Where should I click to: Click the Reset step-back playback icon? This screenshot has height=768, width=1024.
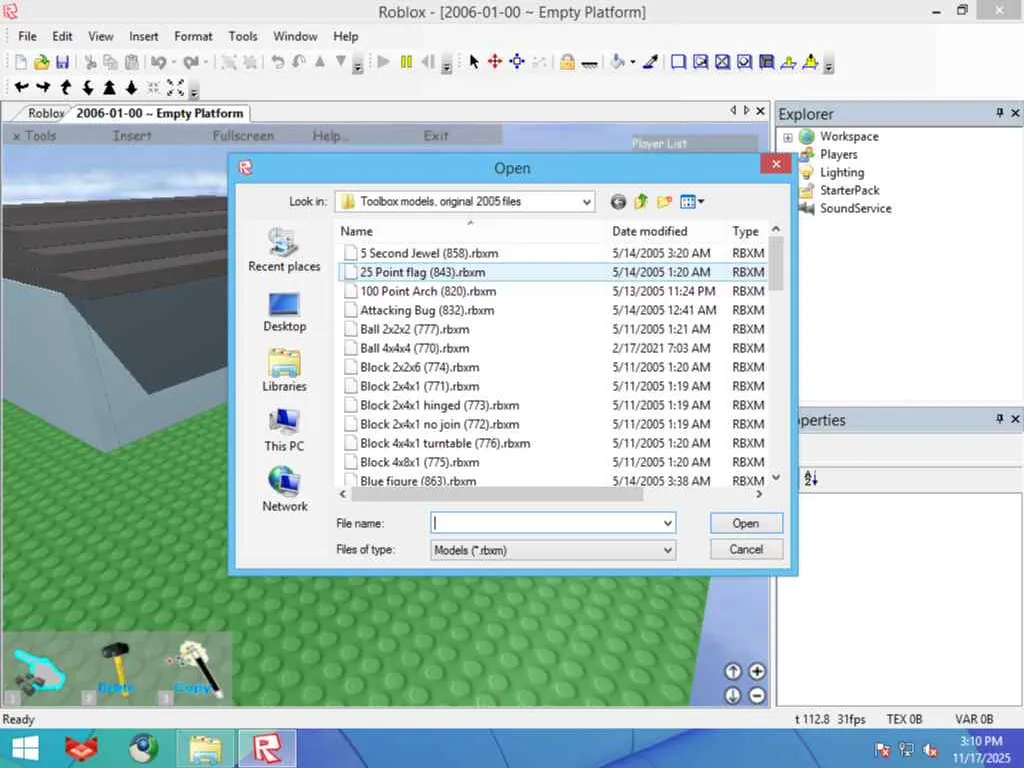coord(428,62)
